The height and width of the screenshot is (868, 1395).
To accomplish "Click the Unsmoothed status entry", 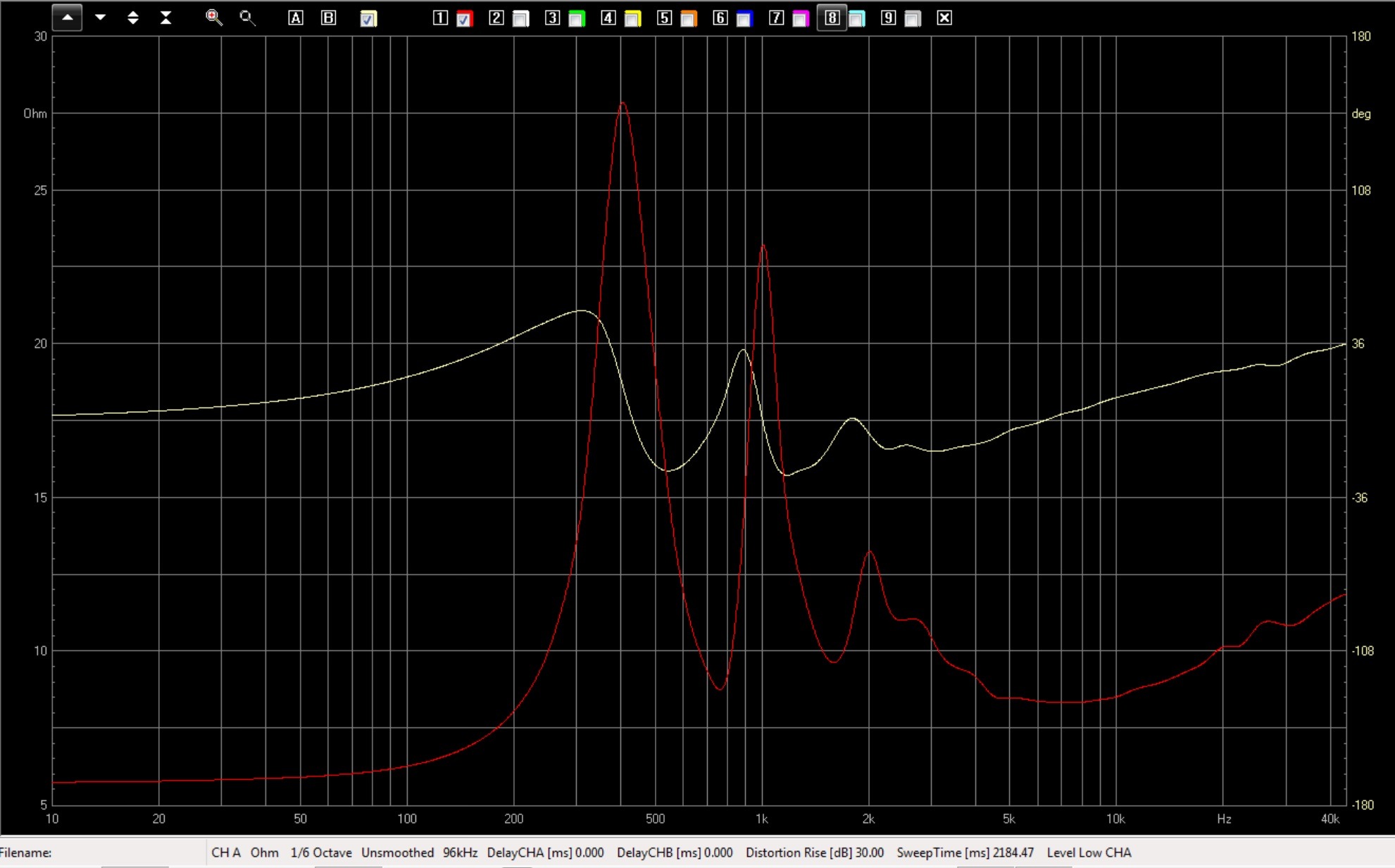I will pyautogui.click(x=397, y=853).
